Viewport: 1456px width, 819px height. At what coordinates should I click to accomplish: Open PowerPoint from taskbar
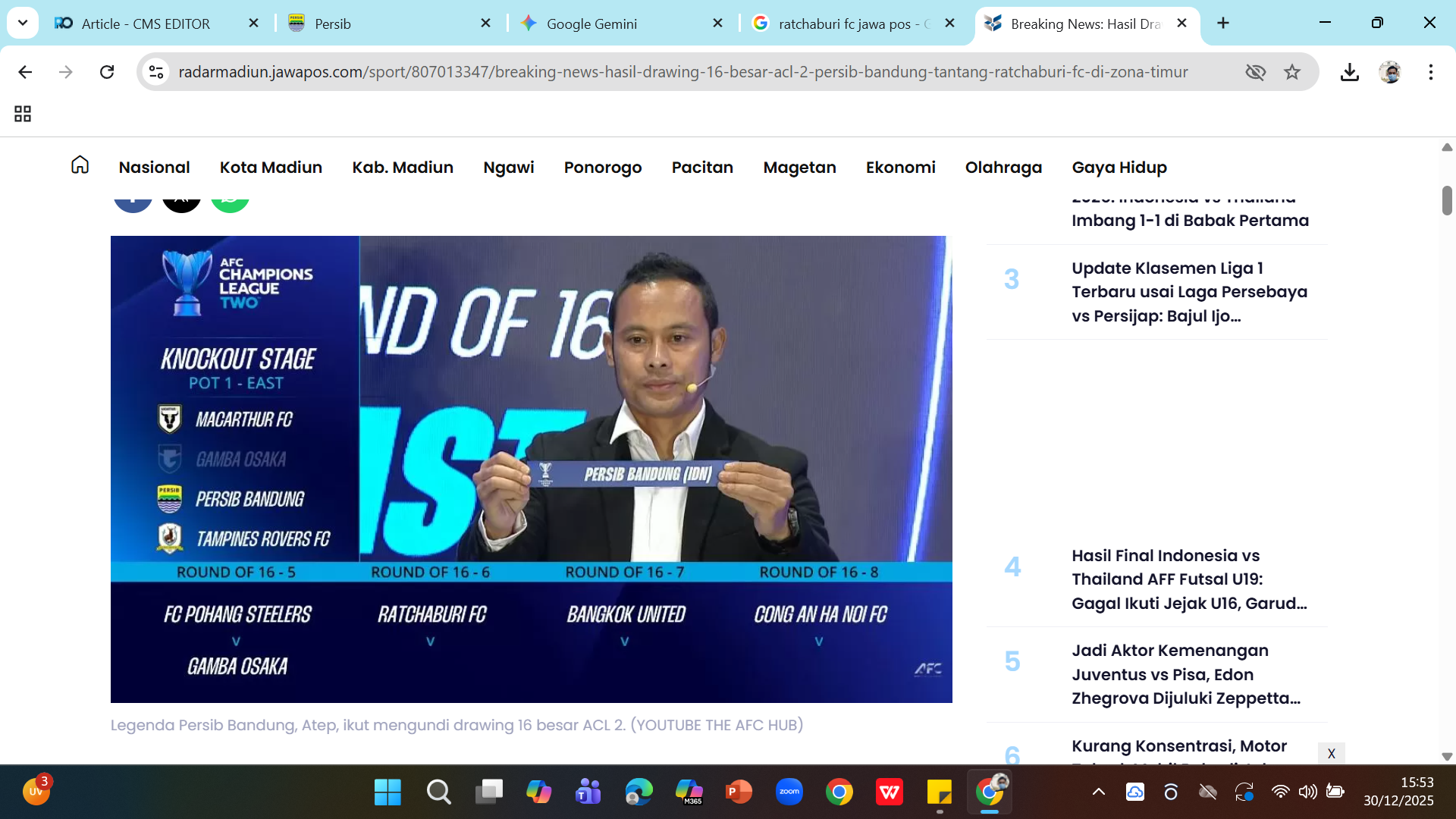coord(739,792)
